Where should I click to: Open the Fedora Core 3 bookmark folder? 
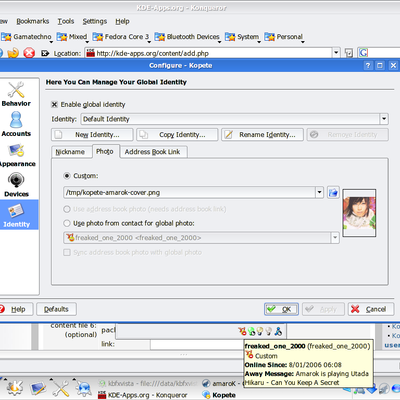(x=121, y=37)
